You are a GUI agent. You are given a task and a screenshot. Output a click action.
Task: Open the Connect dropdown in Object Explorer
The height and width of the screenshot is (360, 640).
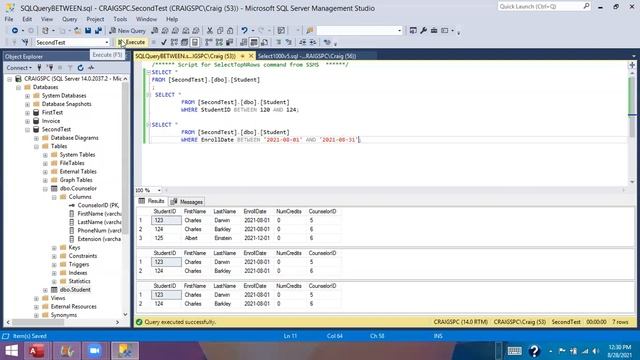(x=19, y=68)
